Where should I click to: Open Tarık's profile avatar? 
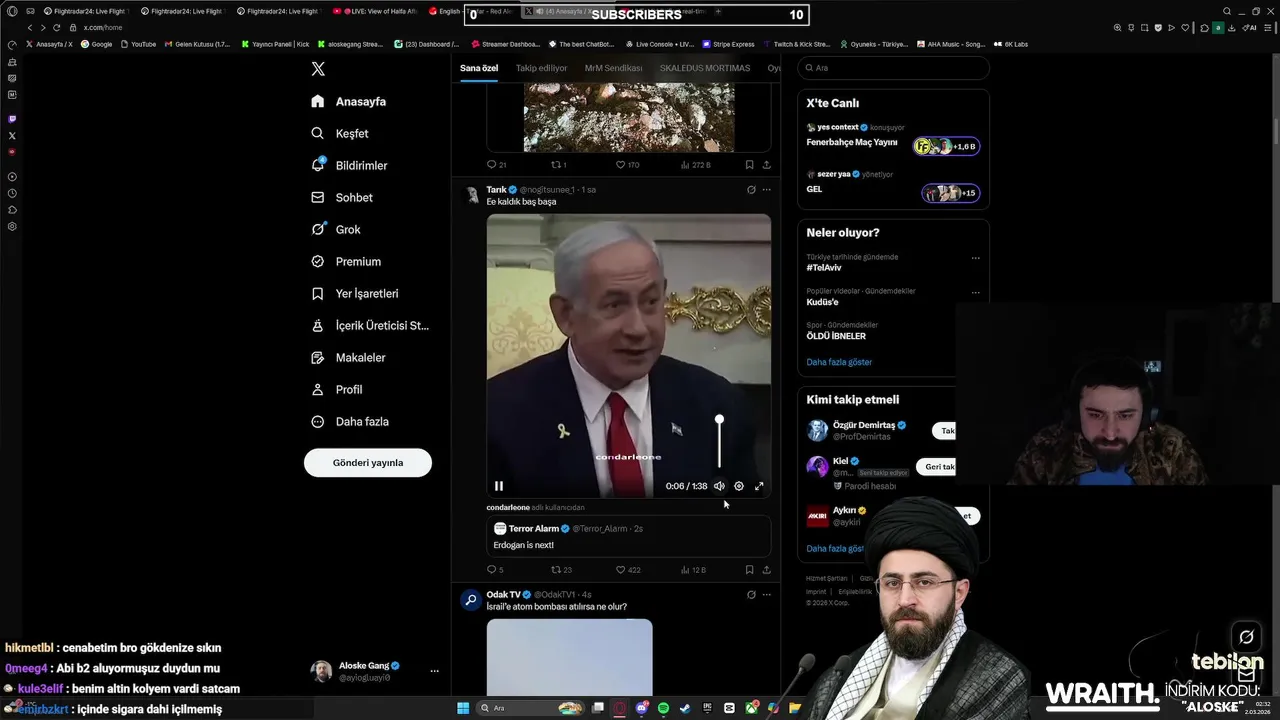pos(472,194)
